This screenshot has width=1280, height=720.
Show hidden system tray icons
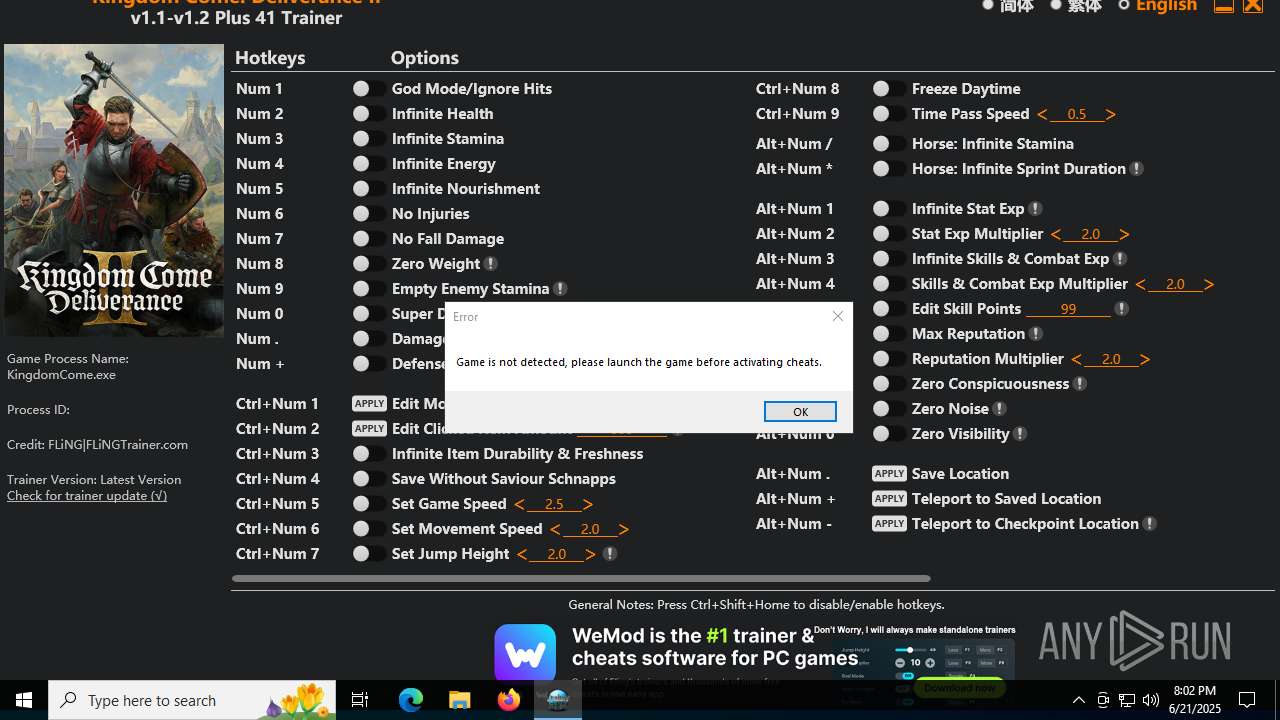[1079, 700]
